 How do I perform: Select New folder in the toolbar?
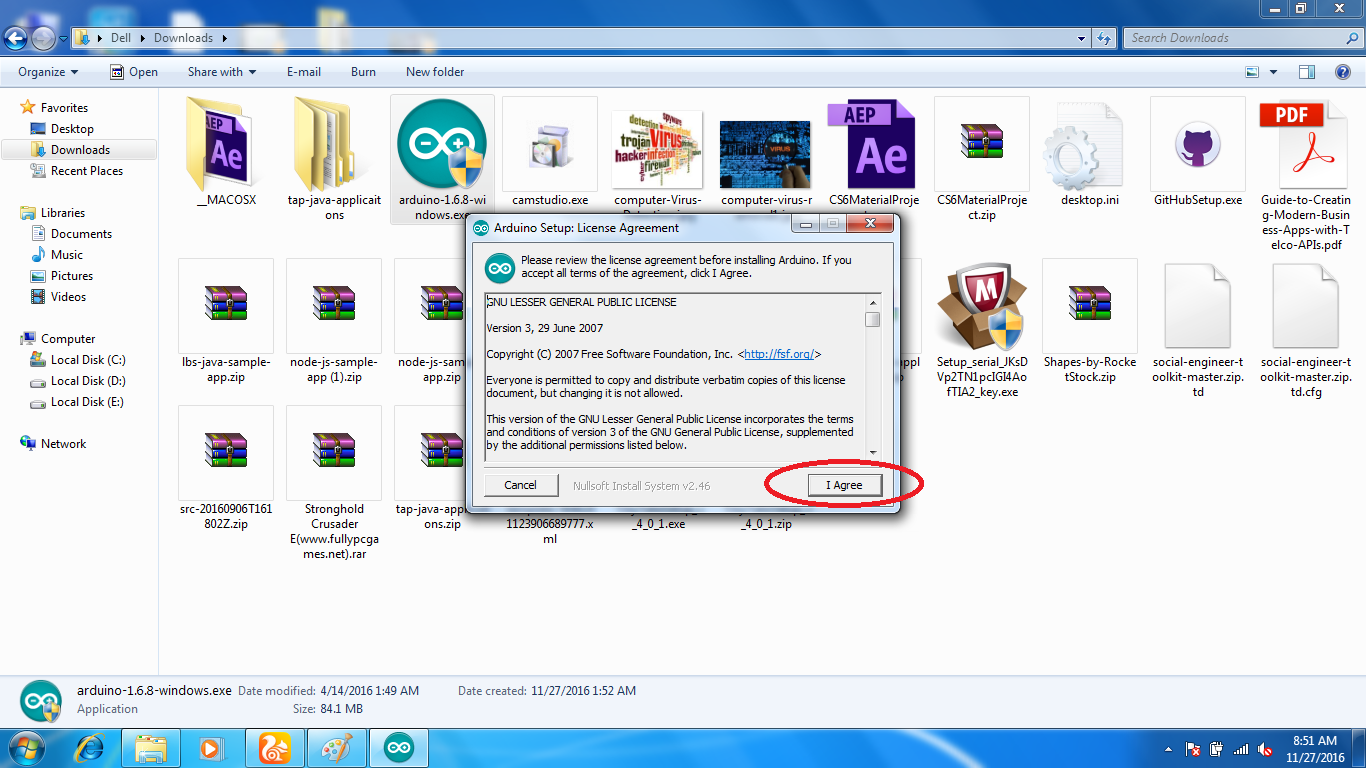coord(433,71)
